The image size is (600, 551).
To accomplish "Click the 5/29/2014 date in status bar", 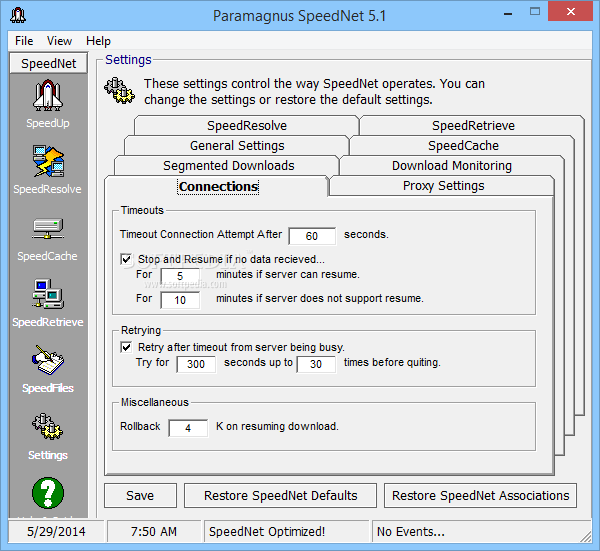I will pos(56,531).
